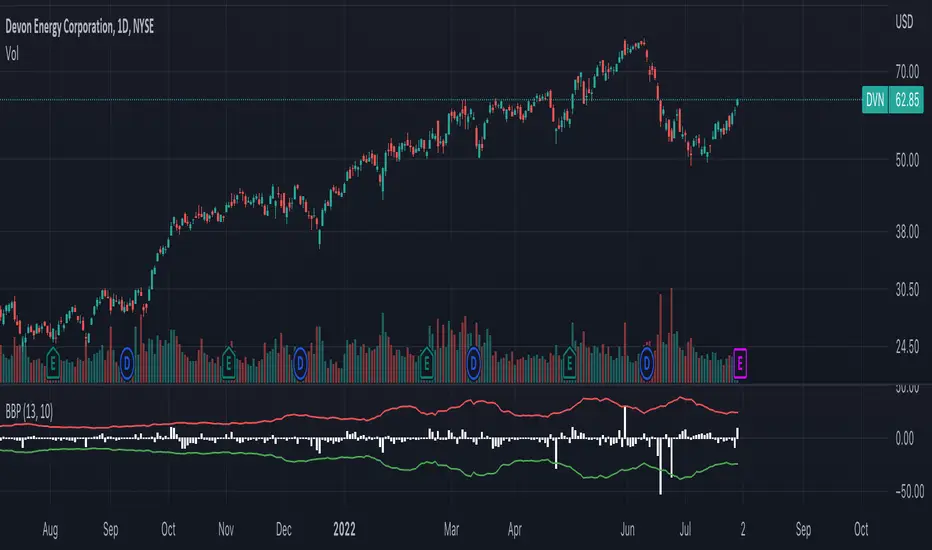Image resolution: width=932 pixels, height=550 pixels.
Task: Click the Aug label on time axis
Action: click(x=50, y=529)
